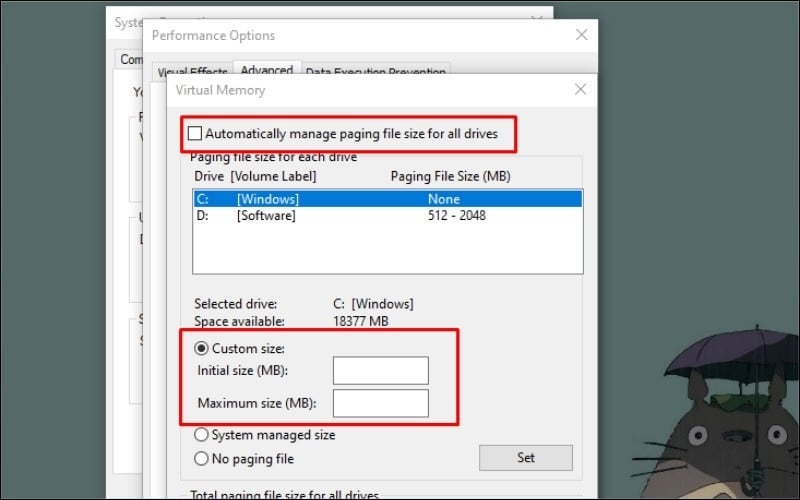
Task: Click the Initial size (MB) input field
Action: [x=380, y=371]
